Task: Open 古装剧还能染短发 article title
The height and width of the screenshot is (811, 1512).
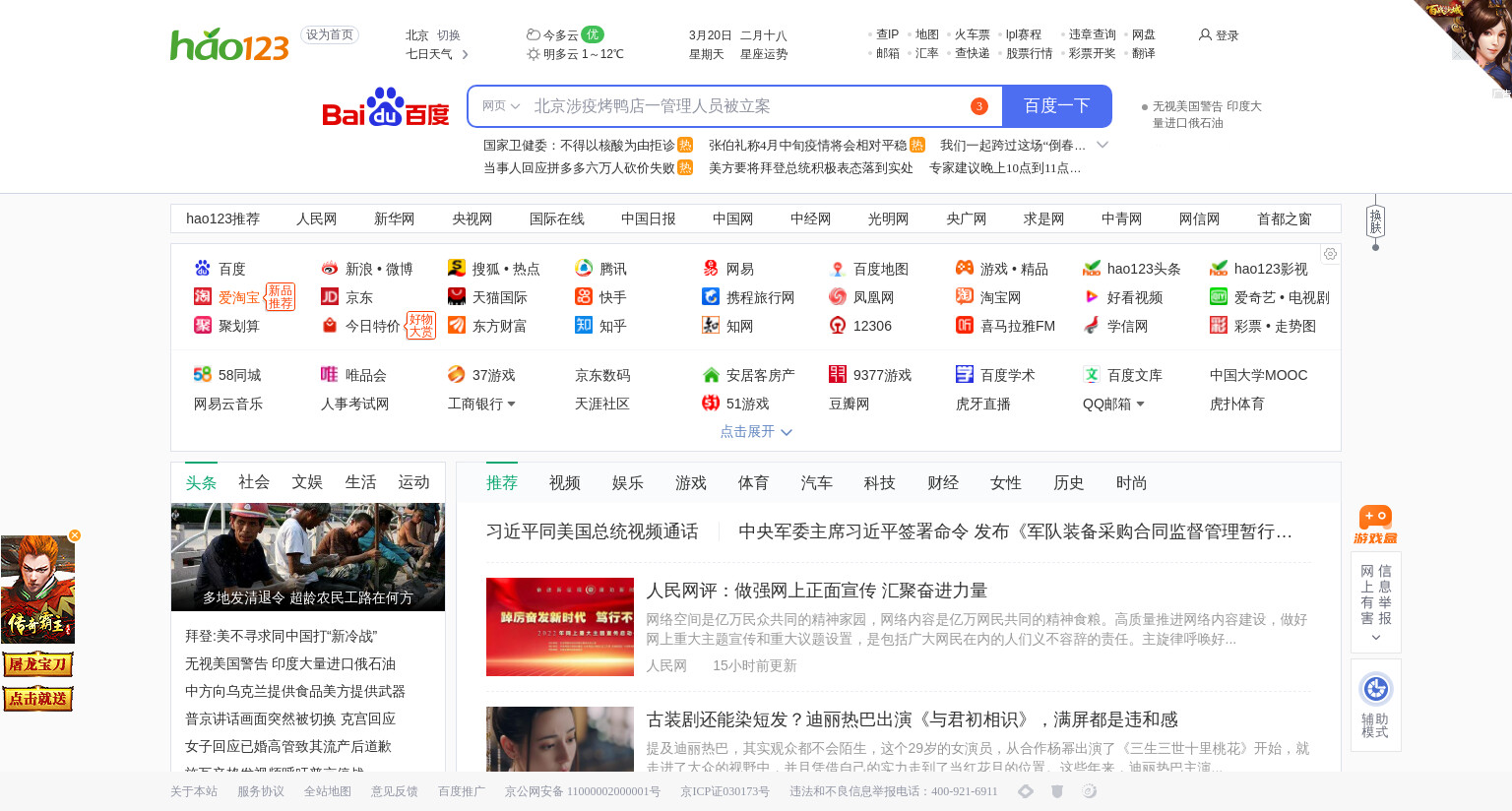Action: click(x=912, y=719)
